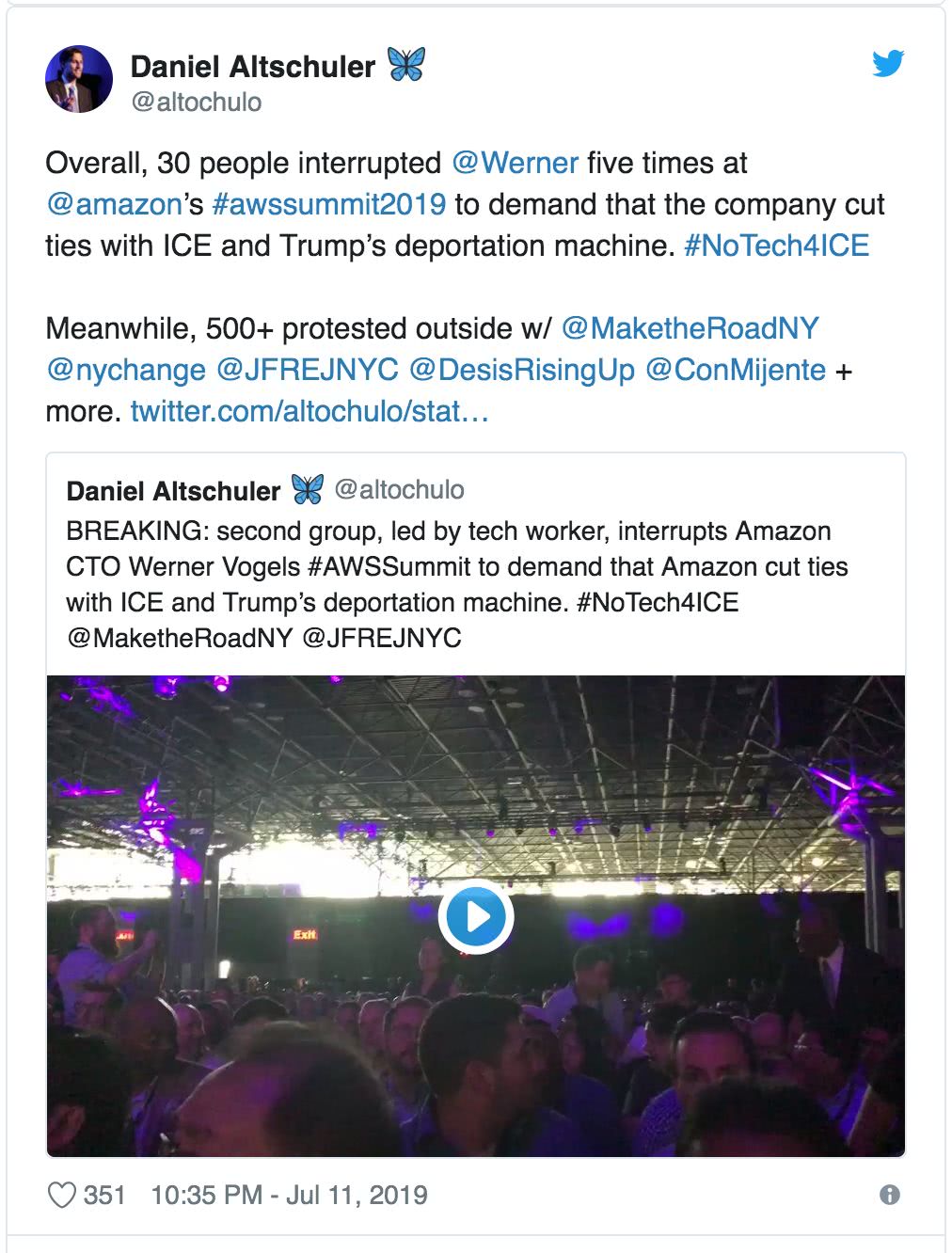The width and height of the screenshot is (952, 1253).
Task: Click the #awssummit2019 hashtag
Action: (329, 204)
